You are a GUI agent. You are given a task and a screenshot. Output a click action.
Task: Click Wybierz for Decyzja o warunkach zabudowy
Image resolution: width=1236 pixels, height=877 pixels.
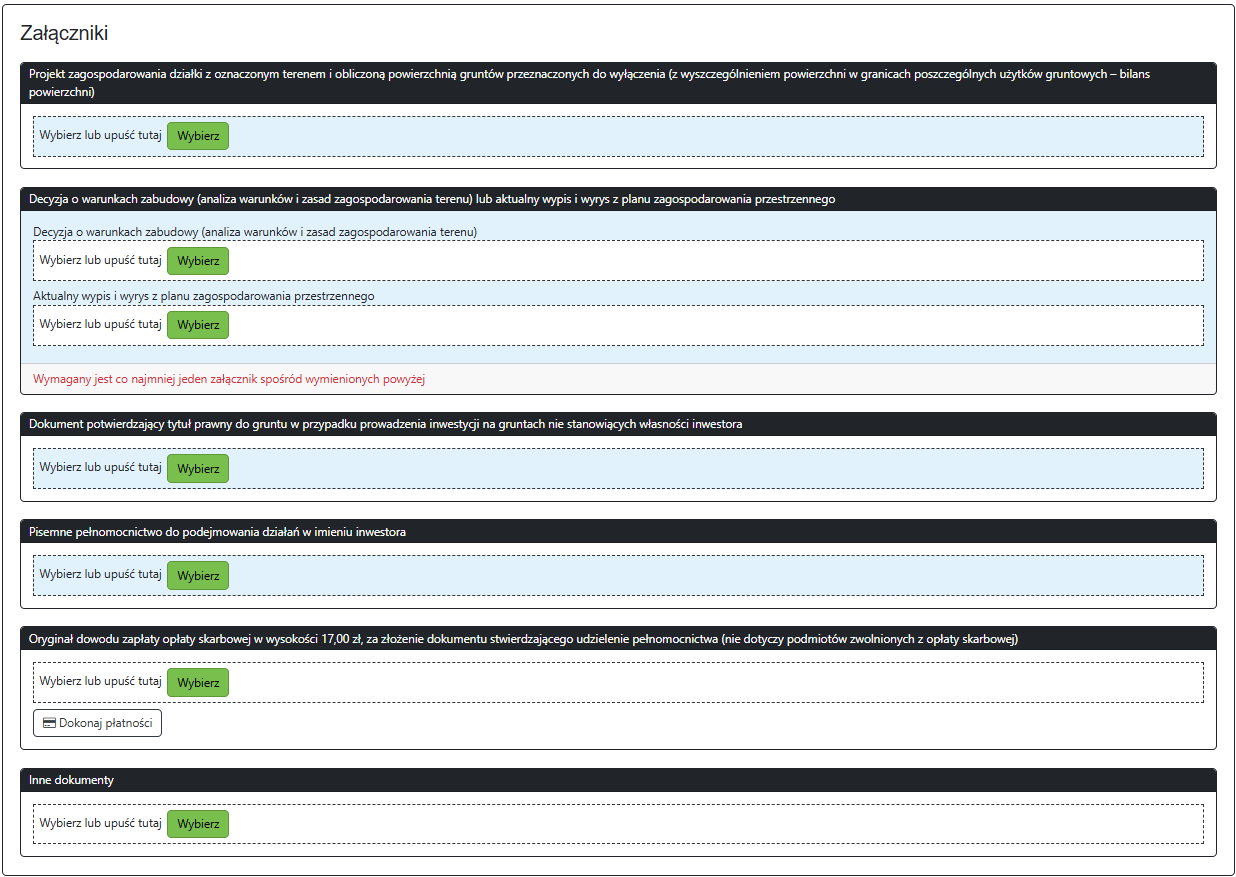(198, 261)
